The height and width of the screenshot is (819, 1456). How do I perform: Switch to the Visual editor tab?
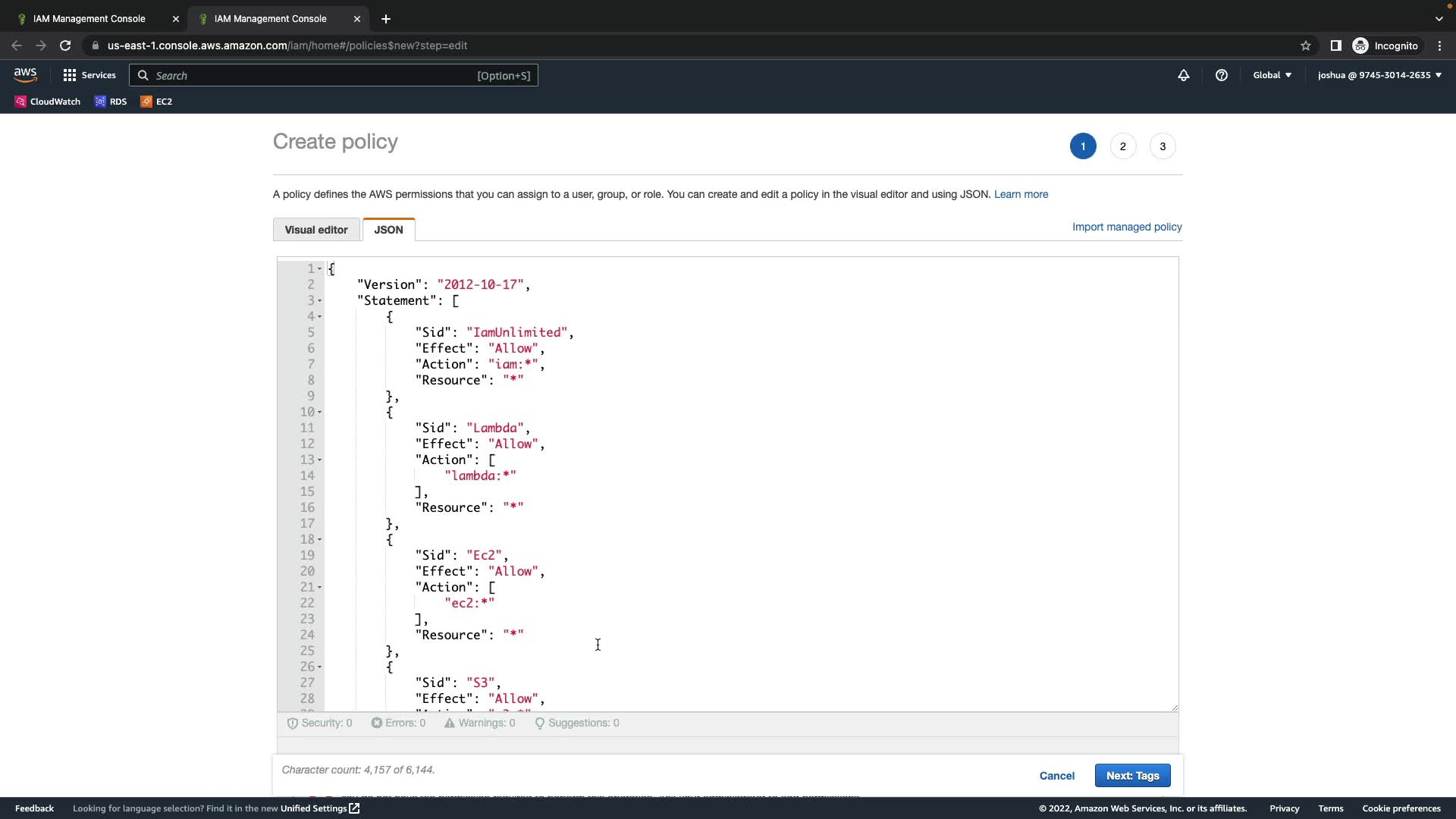316,230
